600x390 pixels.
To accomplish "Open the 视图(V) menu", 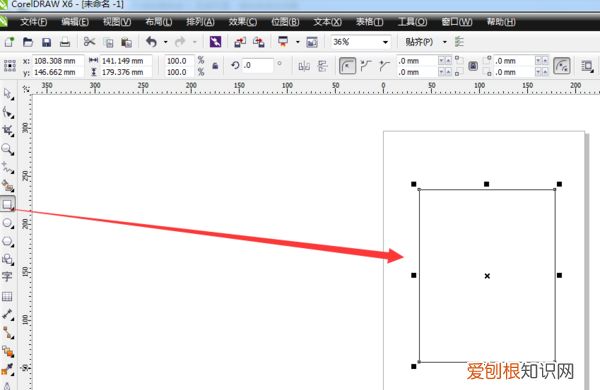I will pos(117,22).
